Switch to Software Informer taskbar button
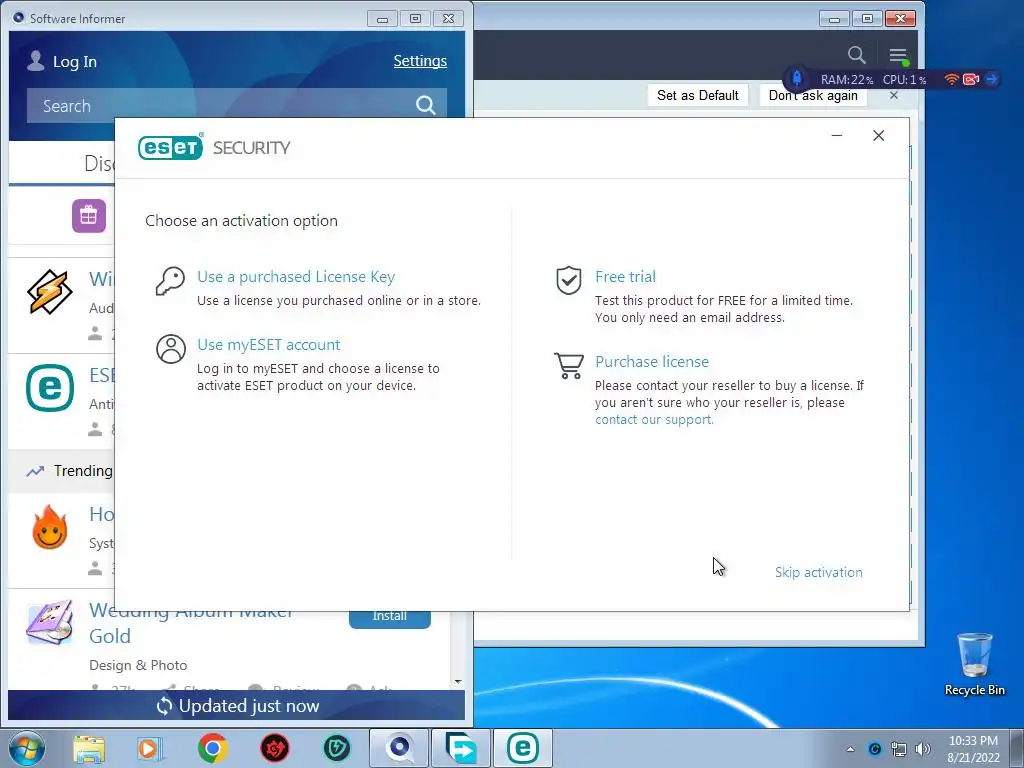 (399, 748)
